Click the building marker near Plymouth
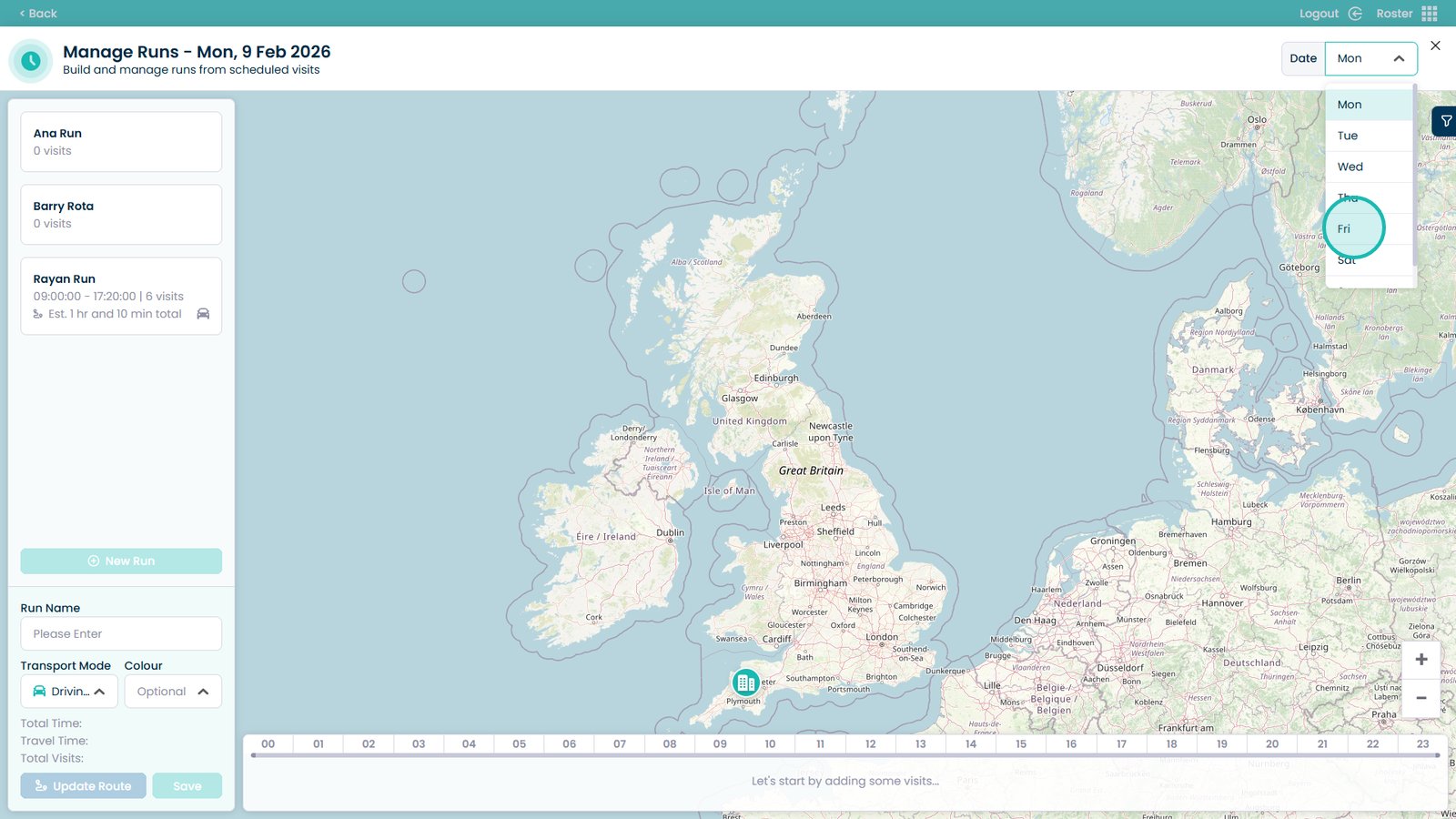 coord(745,682)
